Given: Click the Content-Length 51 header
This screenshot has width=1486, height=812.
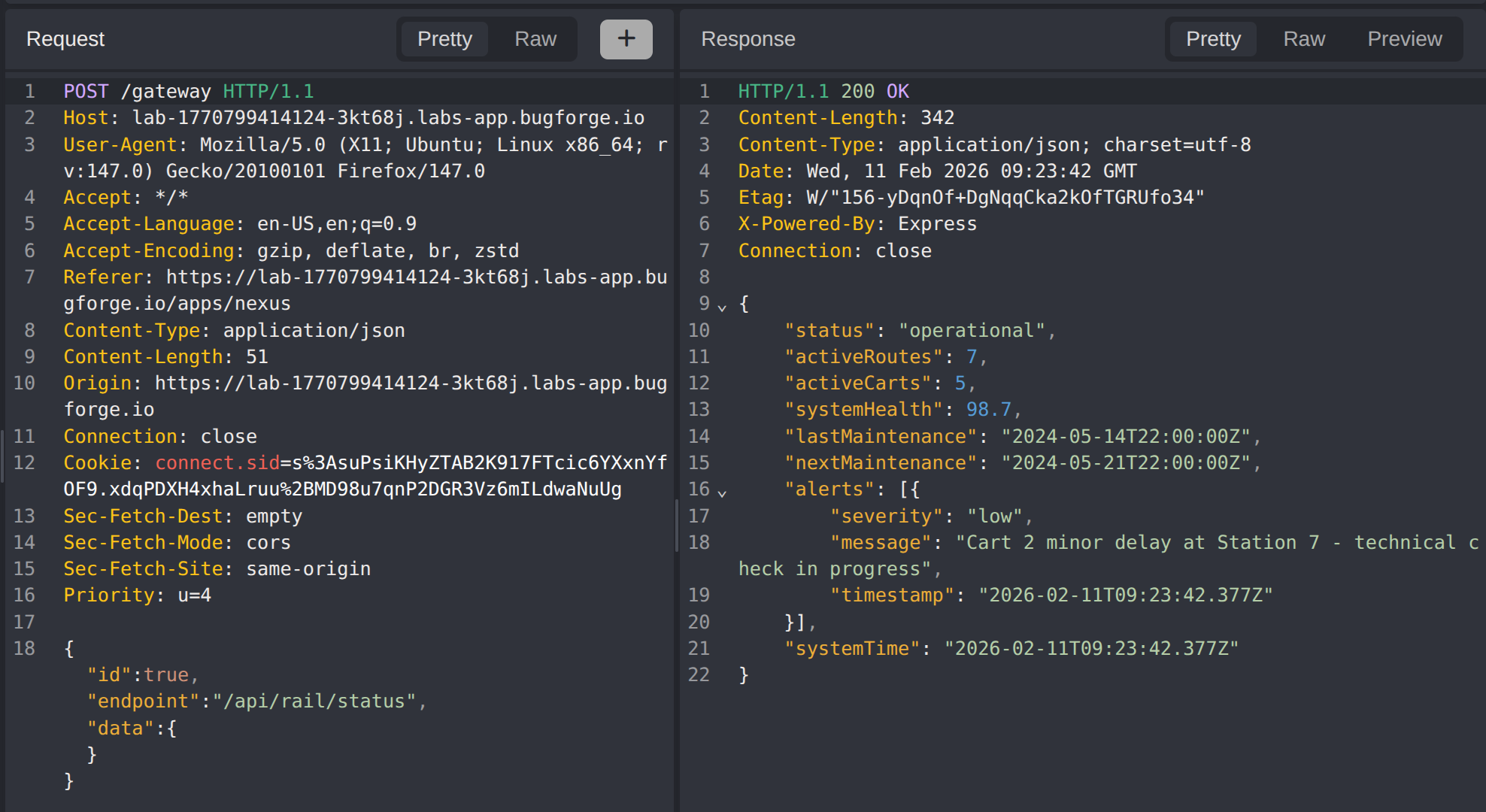Looking at the screenshot, I should pyautogui.click(x=165, y=357).
